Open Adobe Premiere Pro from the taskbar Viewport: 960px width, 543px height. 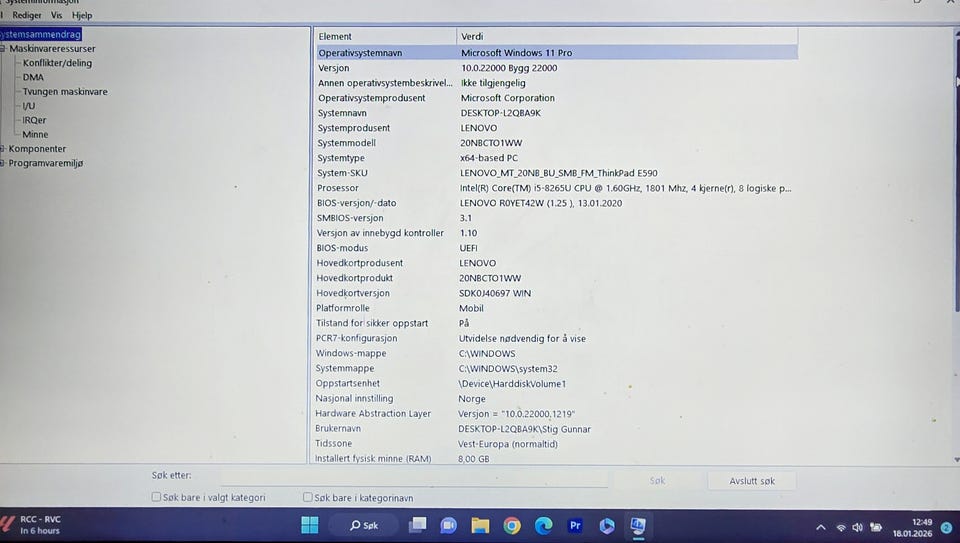[575, 525]
